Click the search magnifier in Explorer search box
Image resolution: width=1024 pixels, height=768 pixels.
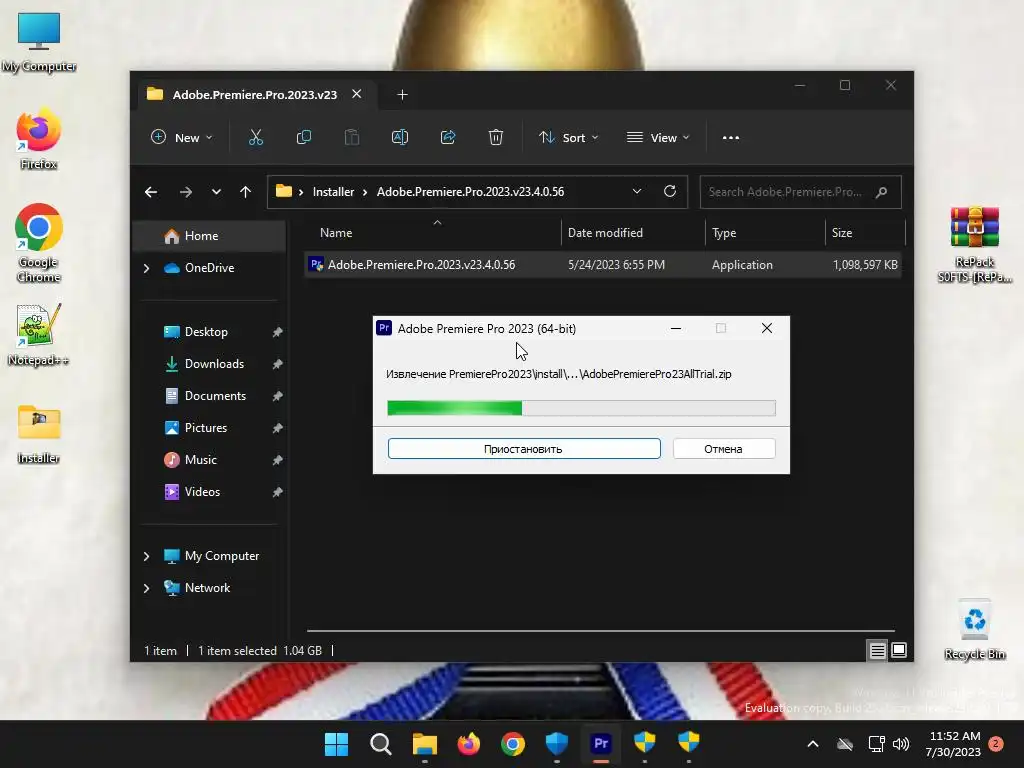tap(882, 192)
